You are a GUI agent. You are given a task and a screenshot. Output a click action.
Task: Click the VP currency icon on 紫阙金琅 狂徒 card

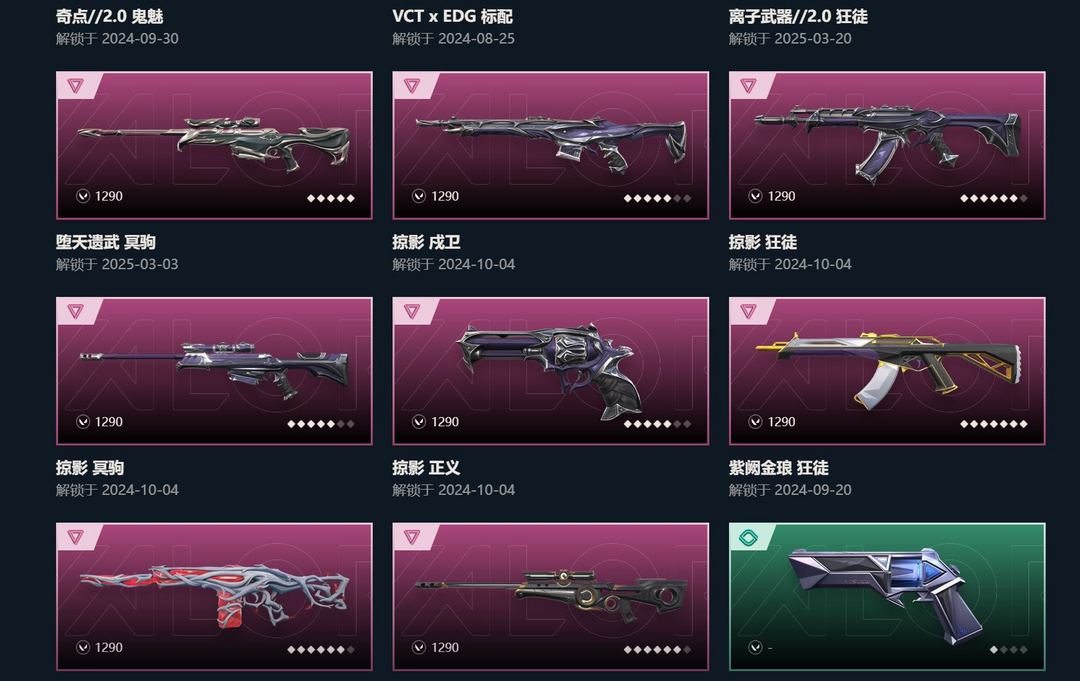coord(756,421)
